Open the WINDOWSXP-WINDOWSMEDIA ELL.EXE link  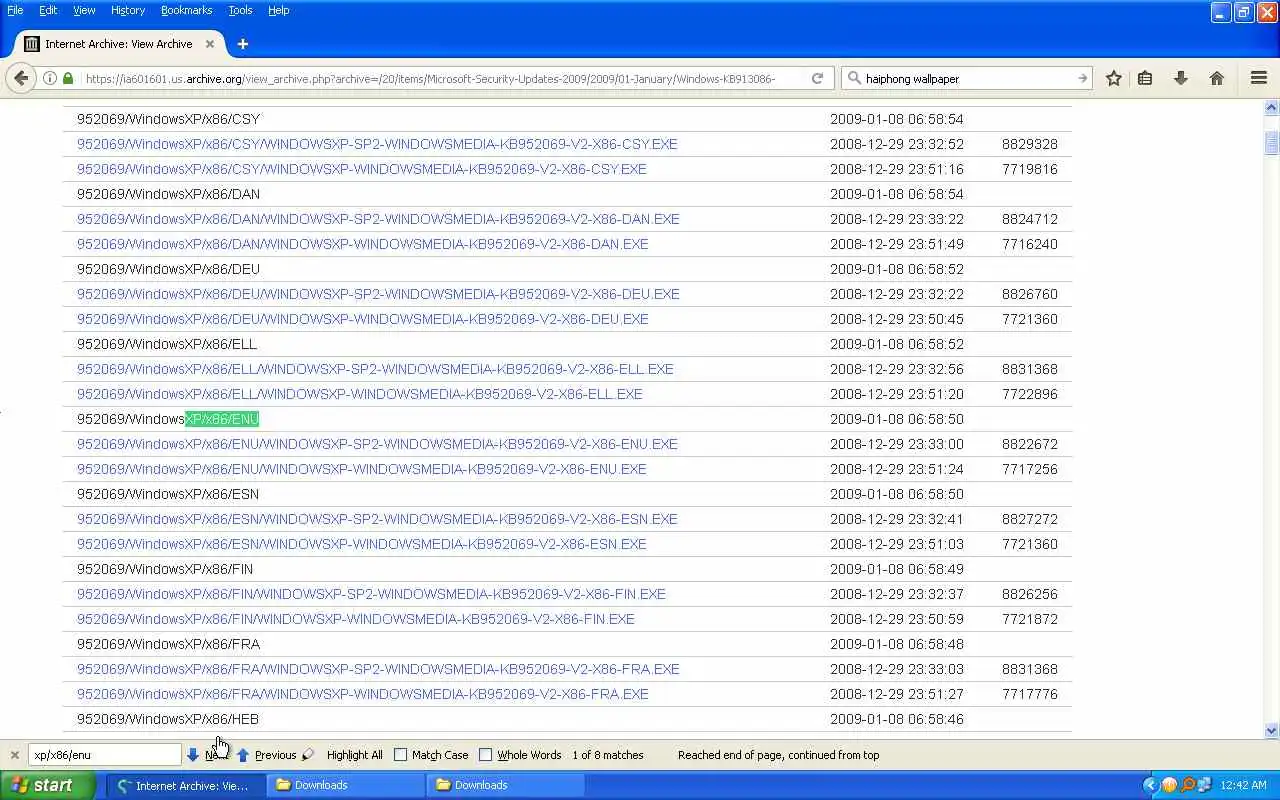click(x=360, y=394)
